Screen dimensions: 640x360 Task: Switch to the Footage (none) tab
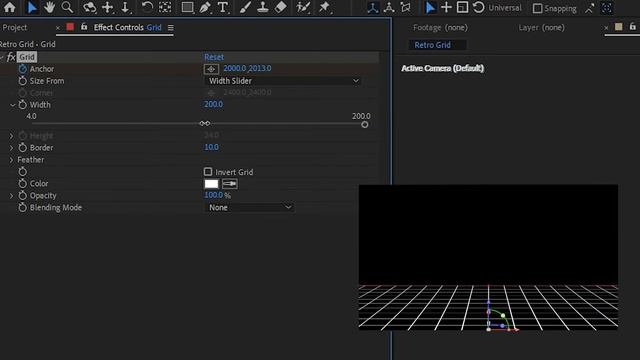point(440,27)
